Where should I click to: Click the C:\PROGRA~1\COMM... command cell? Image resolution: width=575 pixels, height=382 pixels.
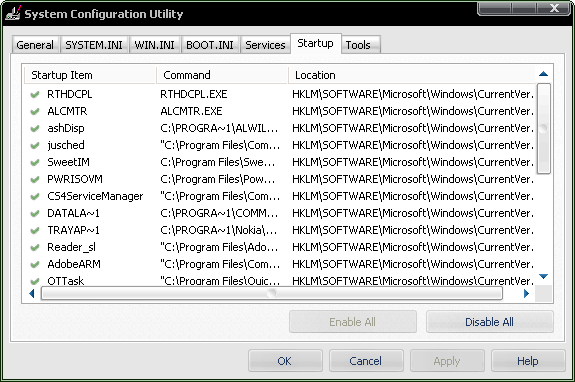pyautogui.click(x=219, y=213)
